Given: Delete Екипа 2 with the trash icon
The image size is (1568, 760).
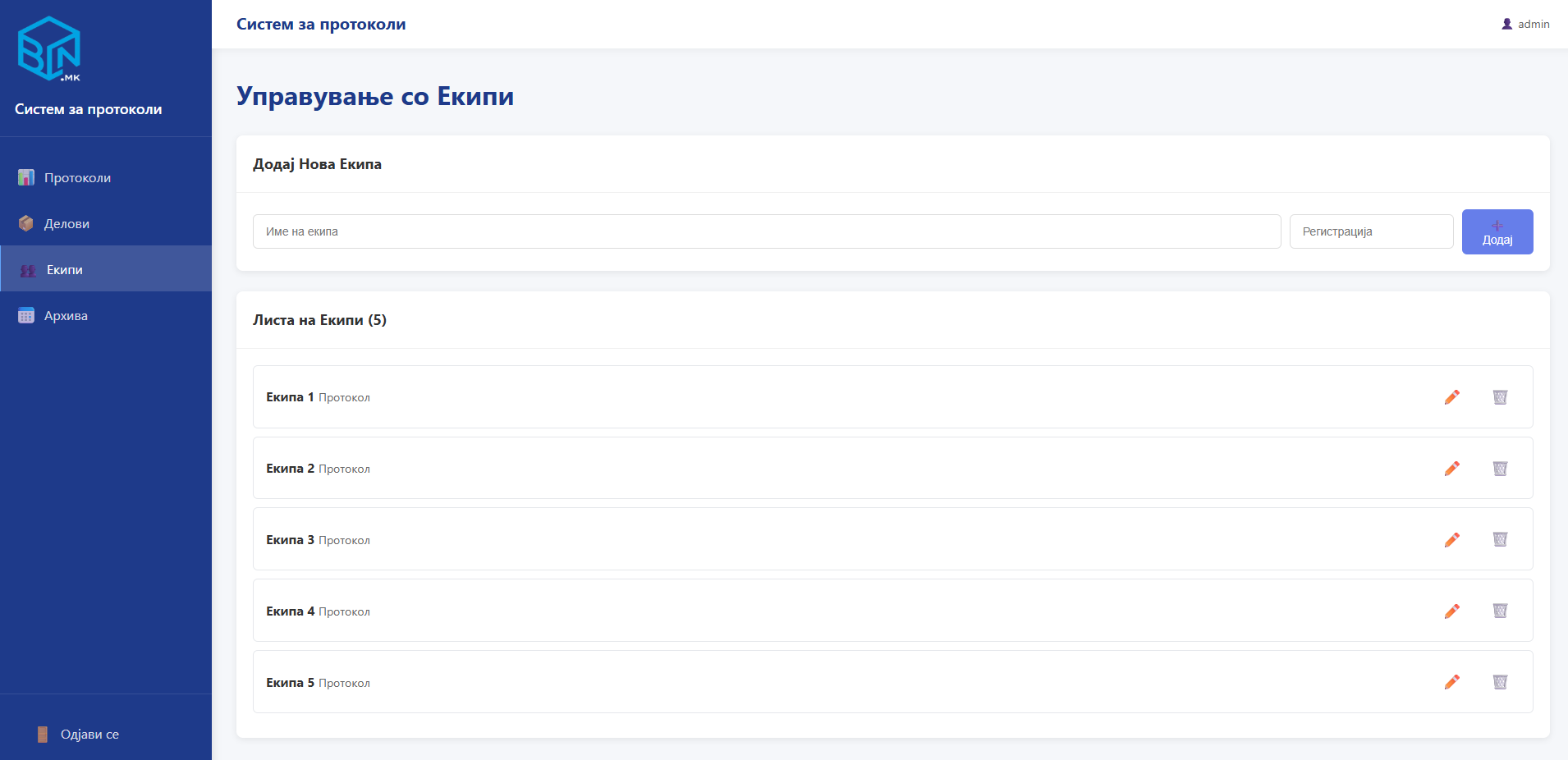Looking at the screenshot, I should (1500, 469).
